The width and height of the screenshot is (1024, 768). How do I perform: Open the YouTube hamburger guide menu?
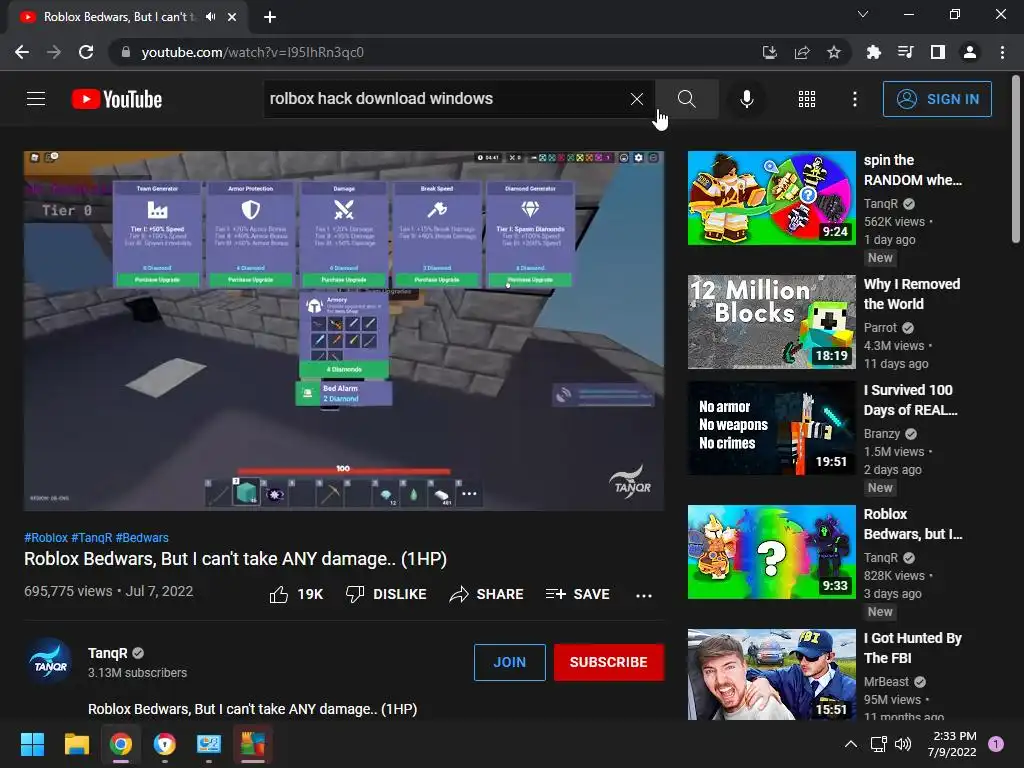36,99
